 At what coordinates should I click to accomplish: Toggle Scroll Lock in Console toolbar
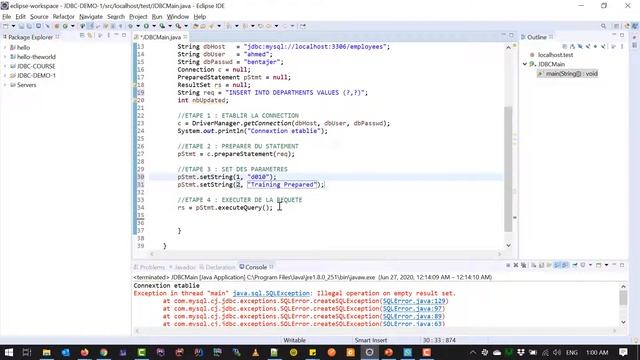(x=542, y=265)
